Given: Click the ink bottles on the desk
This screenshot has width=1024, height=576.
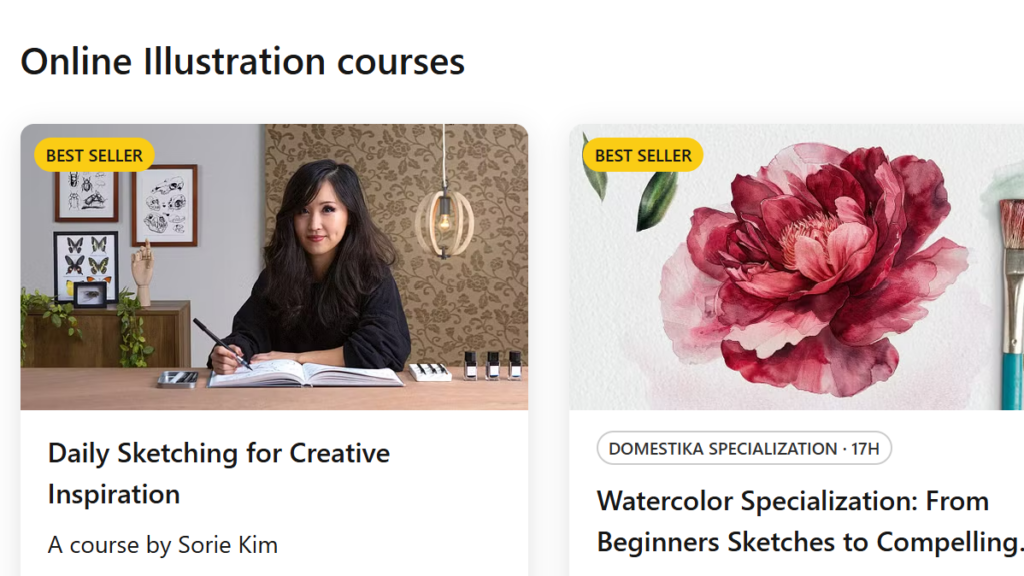Looking at the screenshot, I should tap(491, 365).
